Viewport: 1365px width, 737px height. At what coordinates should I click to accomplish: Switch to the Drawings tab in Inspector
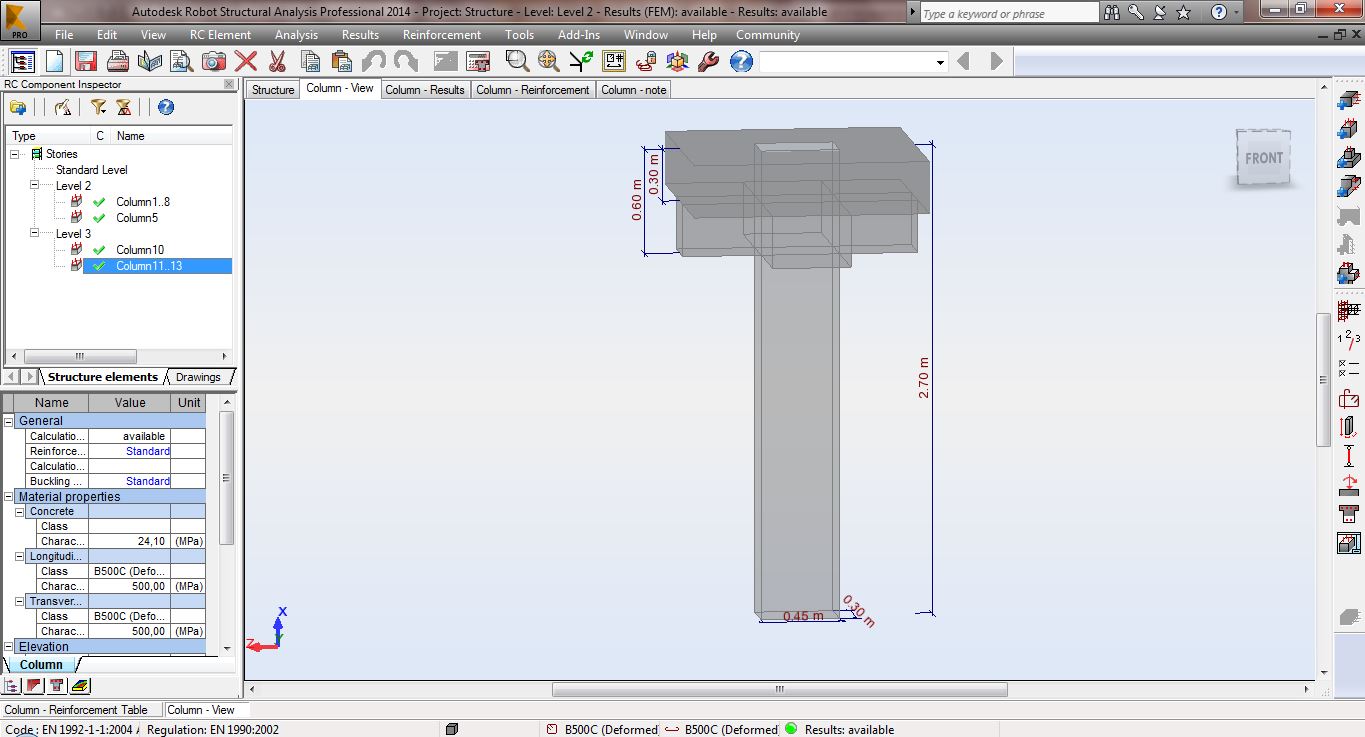pyautogui.click(x=198, y=377)
